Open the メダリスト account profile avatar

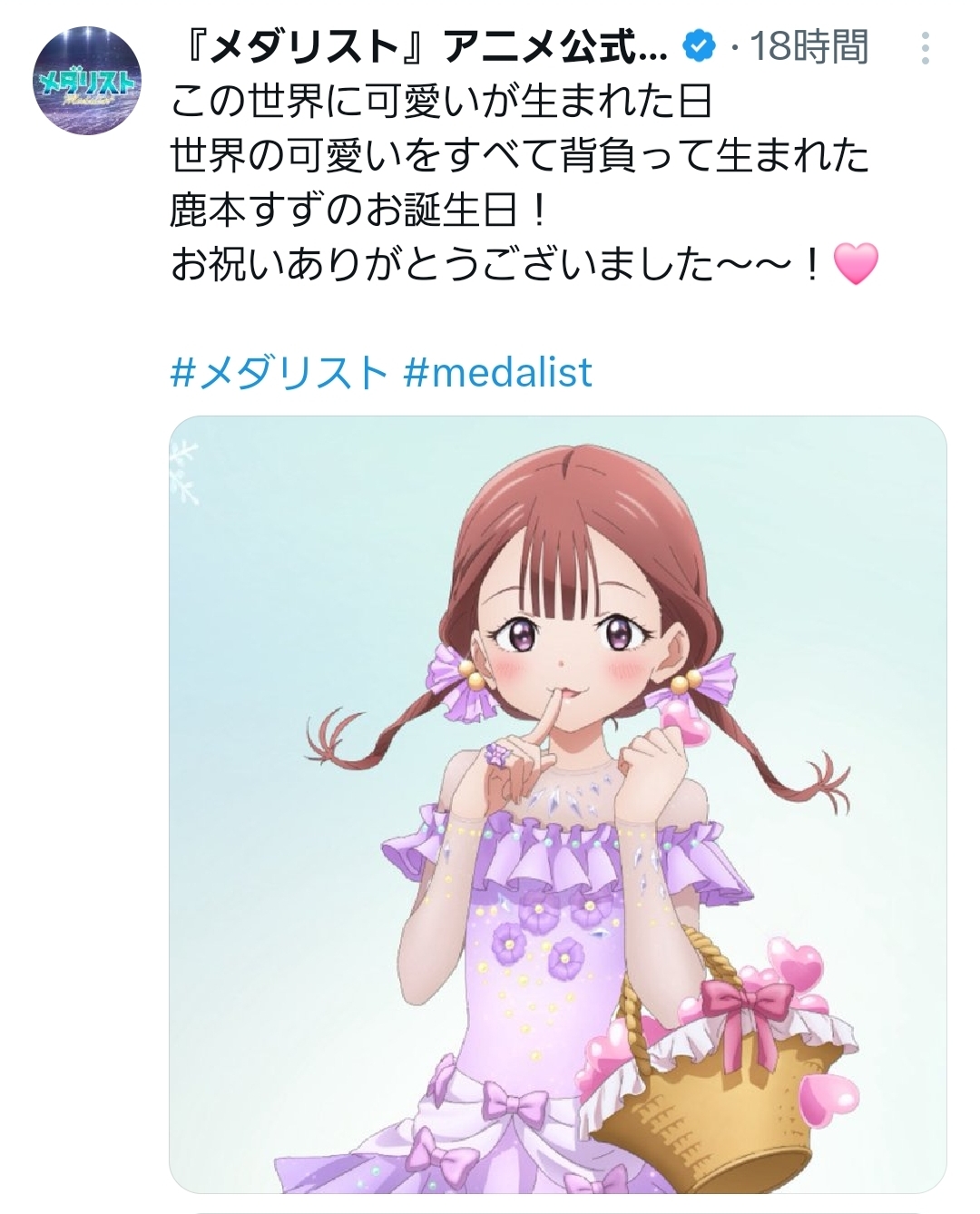(87, 82)
